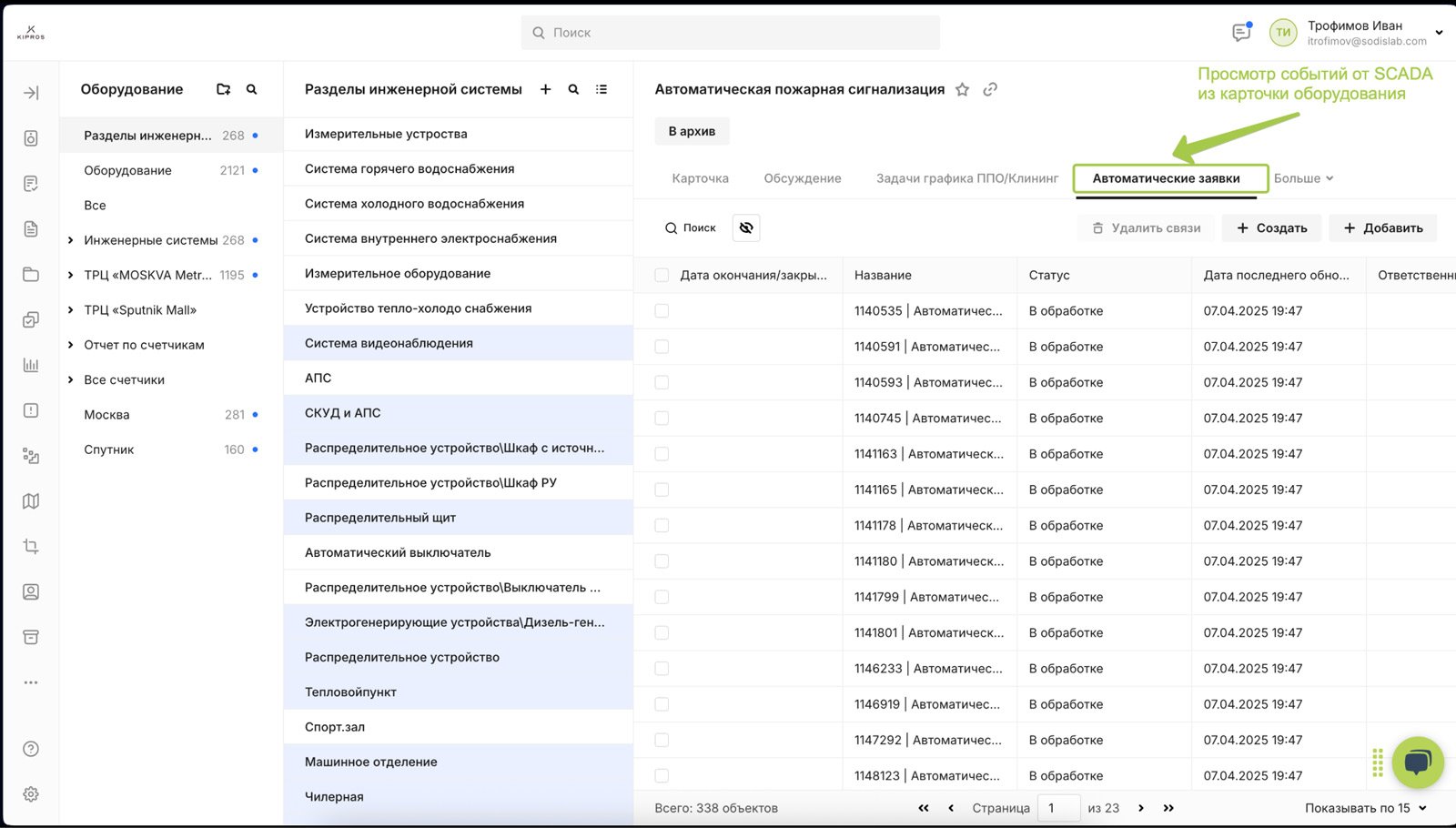Open the help question mark icon
Image resolution: width=1456 pixels, height=828 pixels.
[x=31, y=749]
